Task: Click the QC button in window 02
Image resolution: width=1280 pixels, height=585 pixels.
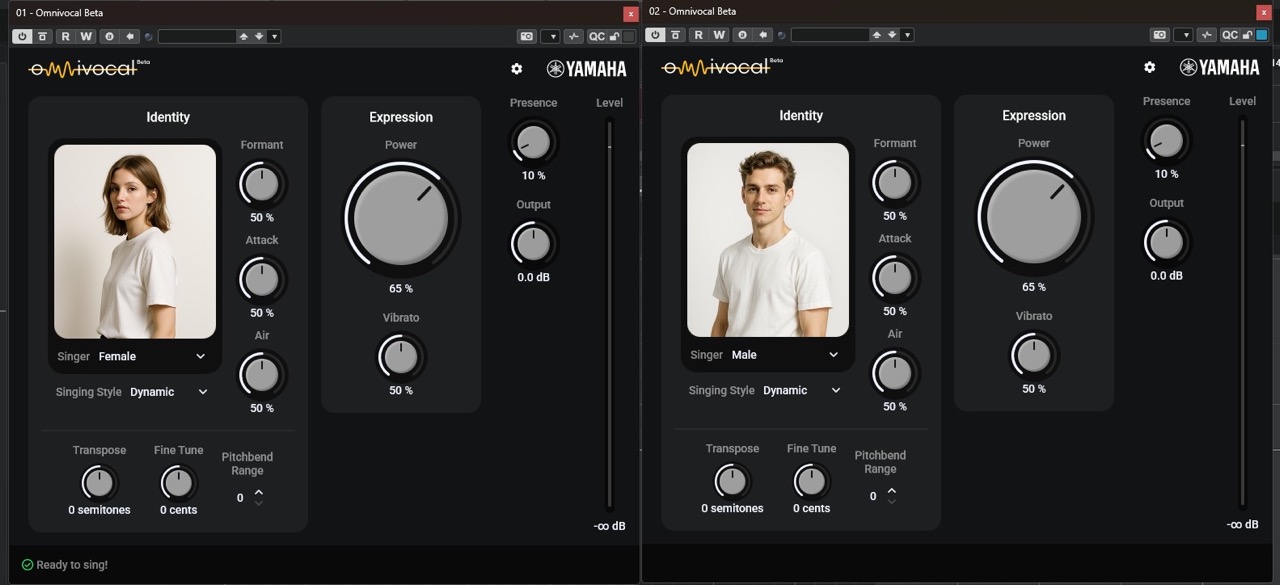Action: coord(1229,35)
